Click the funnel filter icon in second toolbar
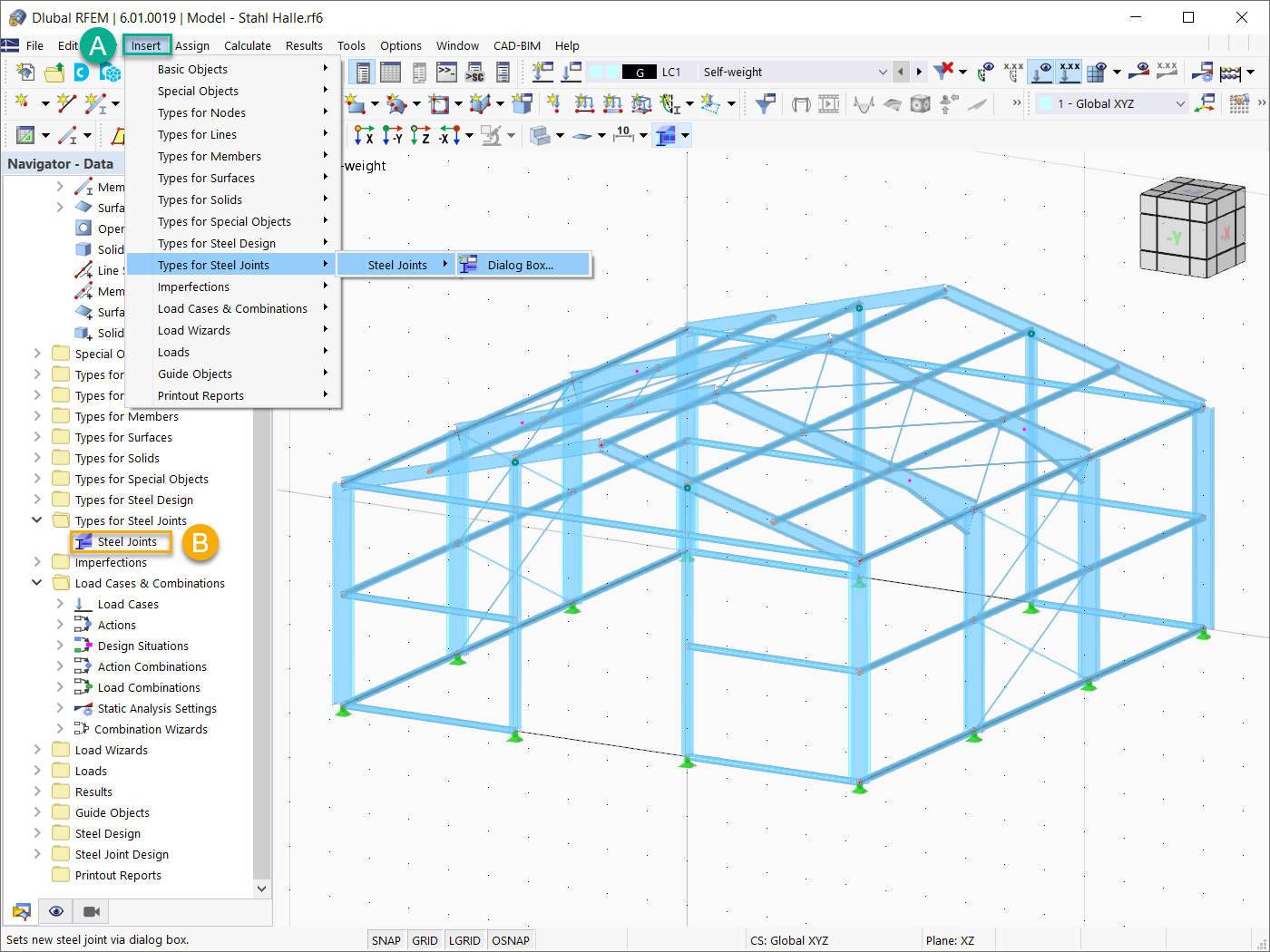The image size is (1270, 952). click(765, 103)
